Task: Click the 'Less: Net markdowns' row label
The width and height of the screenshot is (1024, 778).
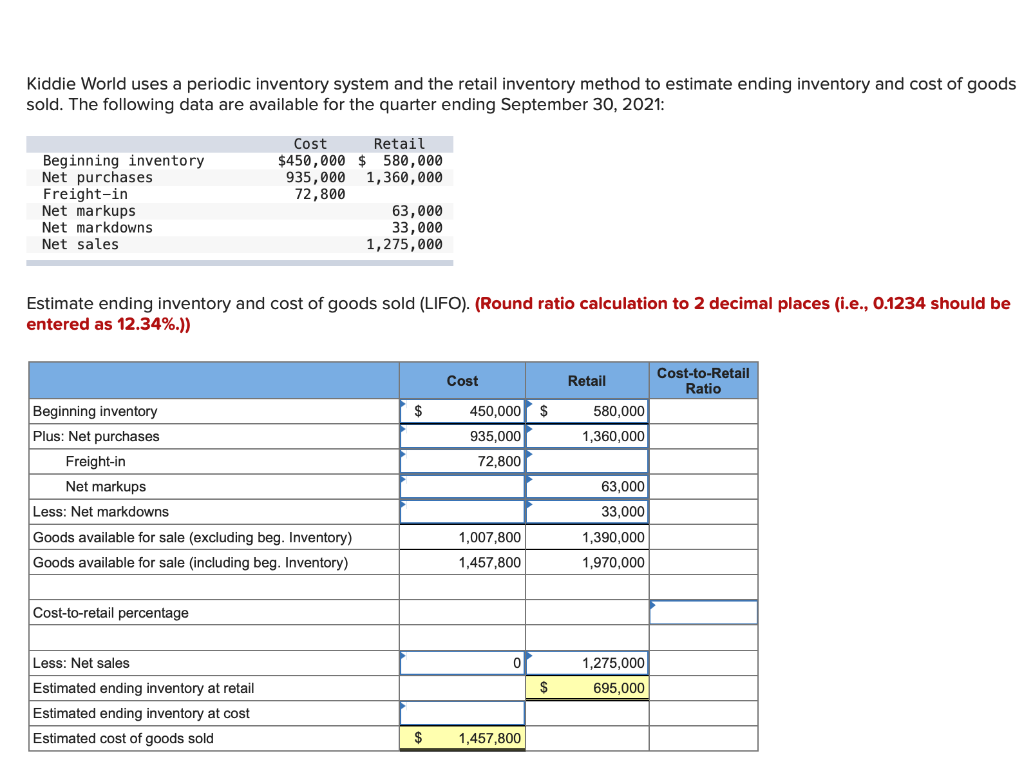Action: [101, 511]
